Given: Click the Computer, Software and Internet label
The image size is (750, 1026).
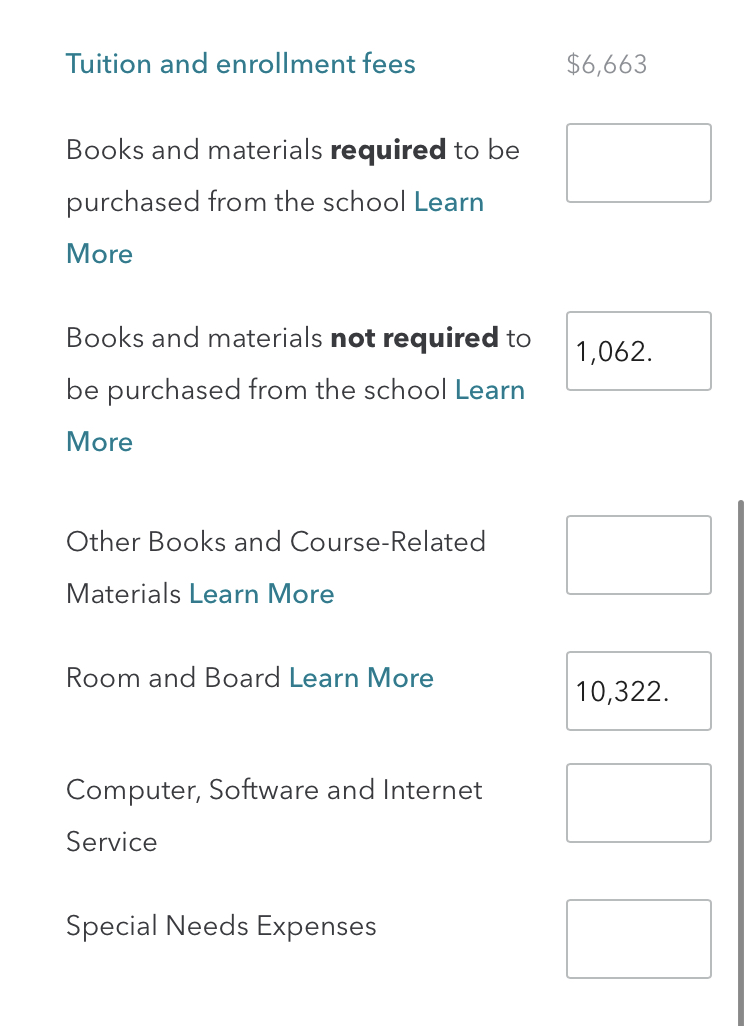Looking at the screenshot, I should point(274,791).
